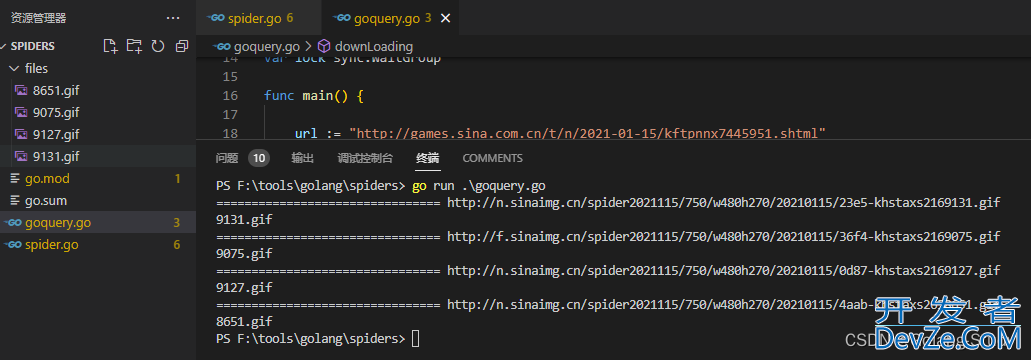
Task: Open the 2169131.gif URL in terminal
Action: pyautogui.click(x=723, y=202)
